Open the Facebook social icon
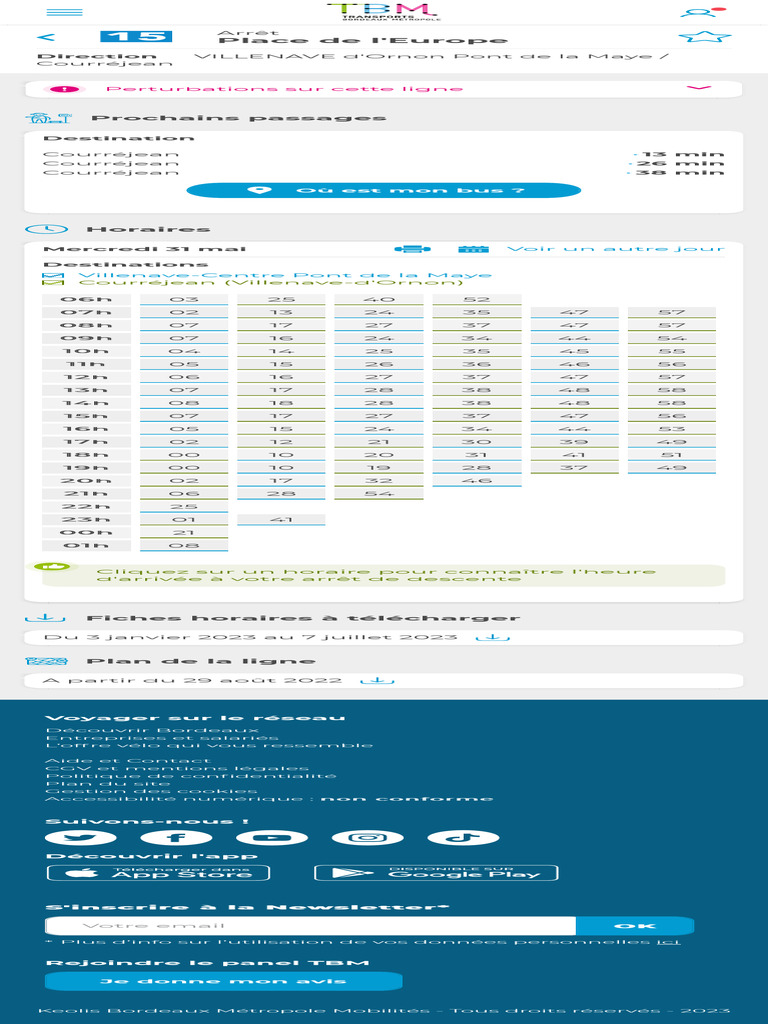Viewport: 768px width, 1024px height. 176,838
